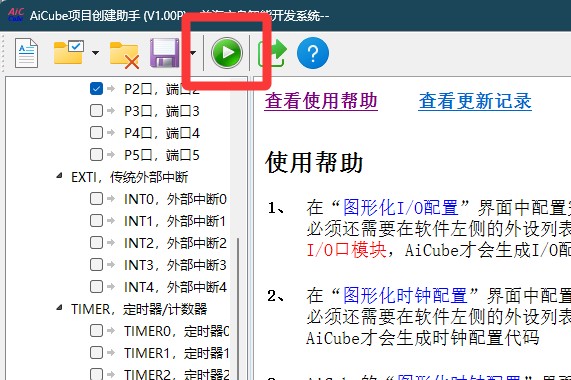Collapse the EXTI 传统外部中断 tree node
571x380 pixels.
59,176
